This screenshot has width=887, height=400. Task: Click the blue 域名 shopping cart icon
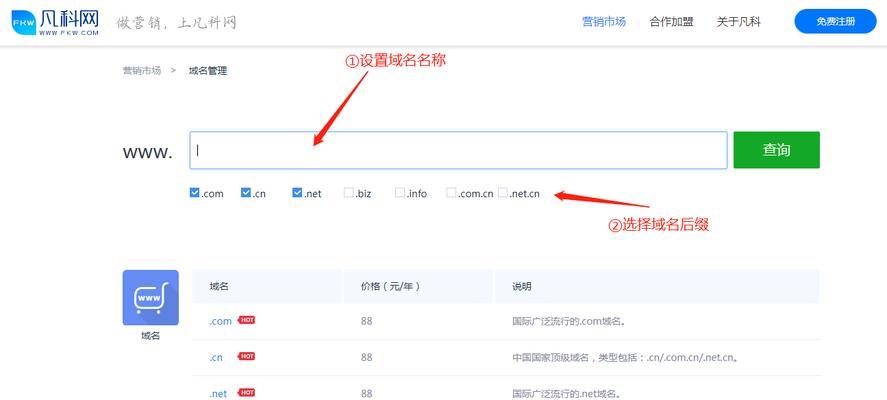click(x=150, y=298)
